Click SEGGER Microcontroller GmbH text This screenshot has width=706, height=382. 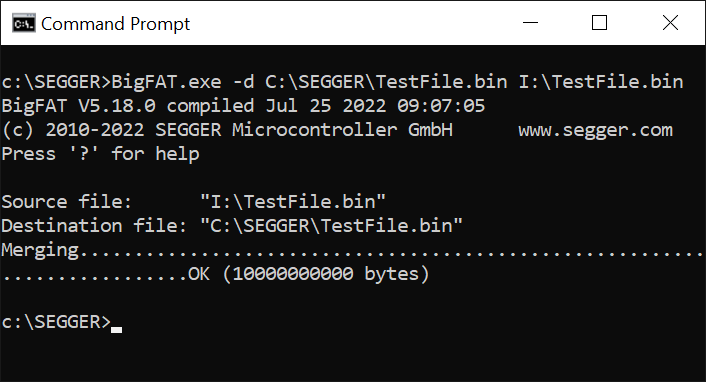[304, 130]
